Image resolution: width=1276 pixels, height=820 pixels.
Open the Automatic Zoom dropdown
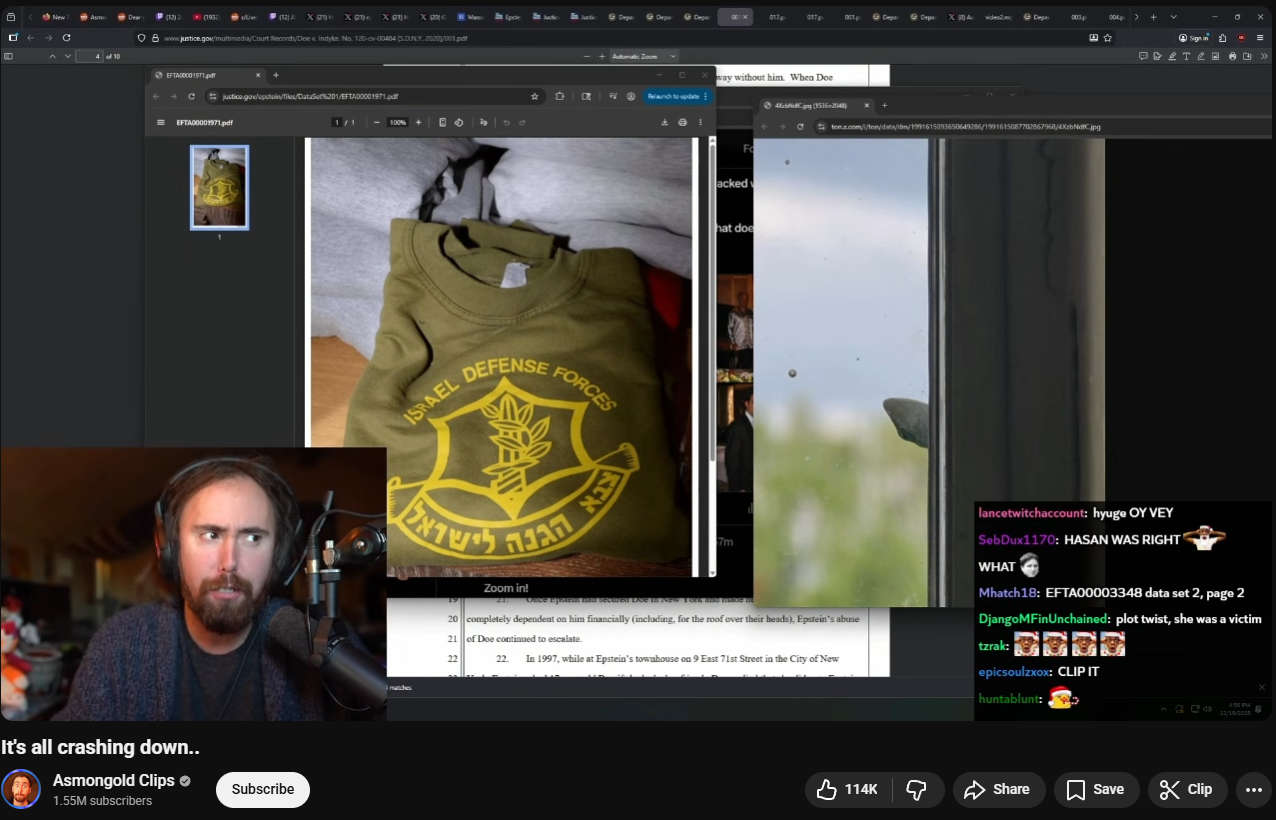(644, 56)
